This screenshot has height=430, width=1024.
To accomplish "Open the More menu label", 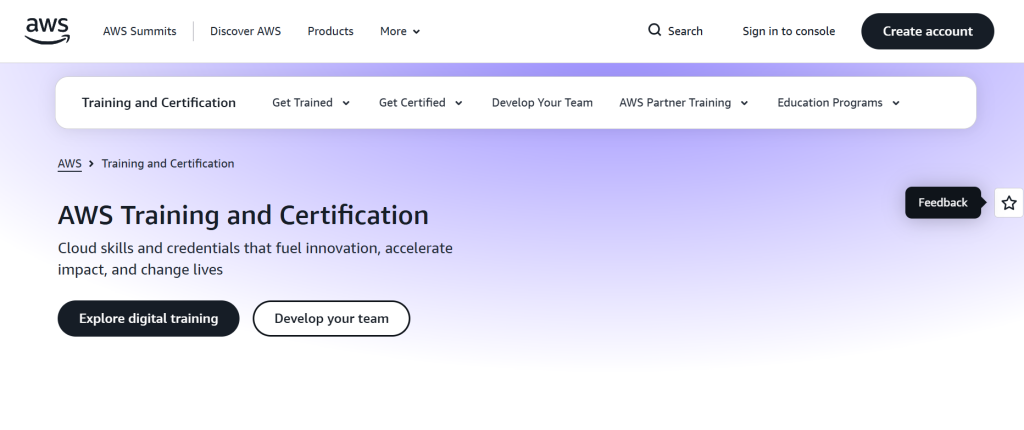I will (393, 31).
